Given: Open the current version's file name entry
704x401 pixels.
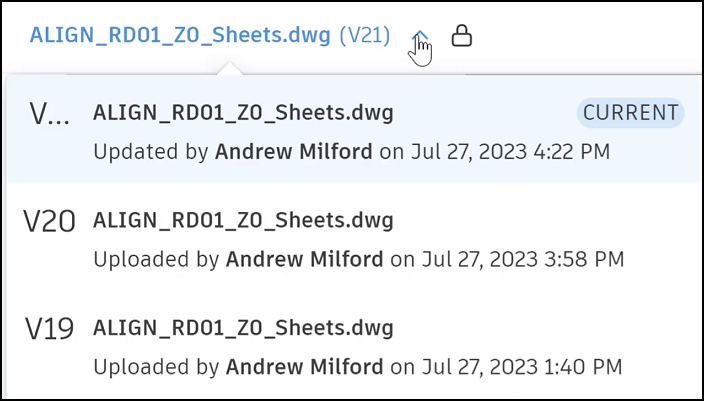Looking at the screenshot, I should pos(243,113).
